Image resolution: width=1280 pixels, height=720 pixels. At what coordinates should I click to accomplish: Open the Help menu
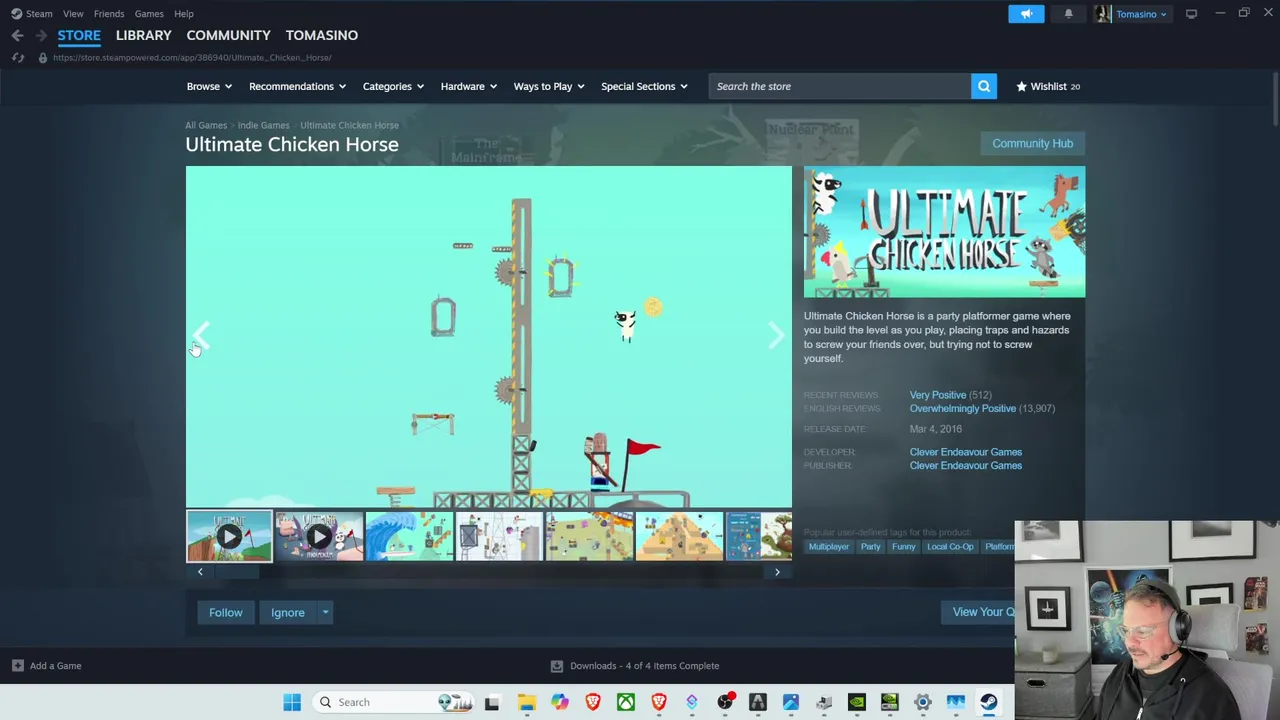(184, 14)
